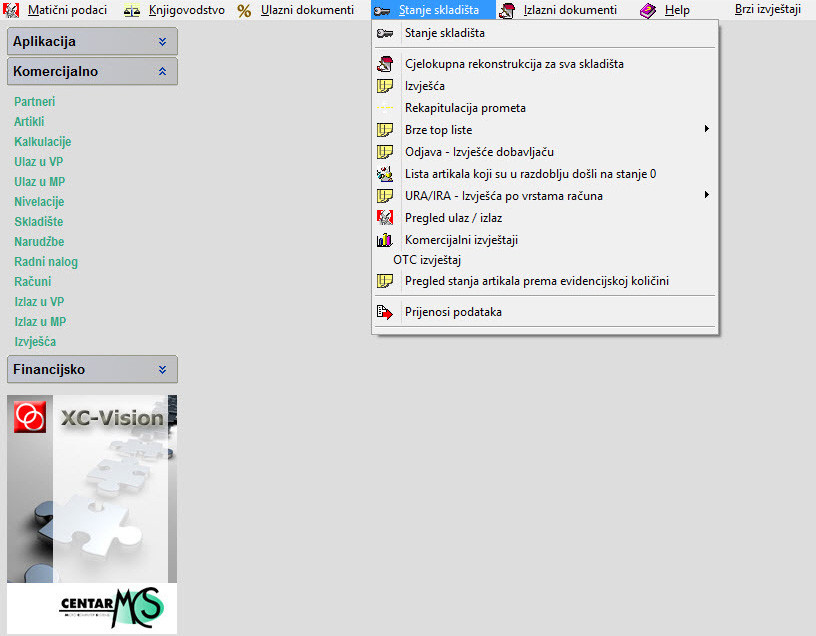The width and height of the screenshot is (816, 636).
Task: Open the Ulazni dokumenti menu
Action: 307,10
